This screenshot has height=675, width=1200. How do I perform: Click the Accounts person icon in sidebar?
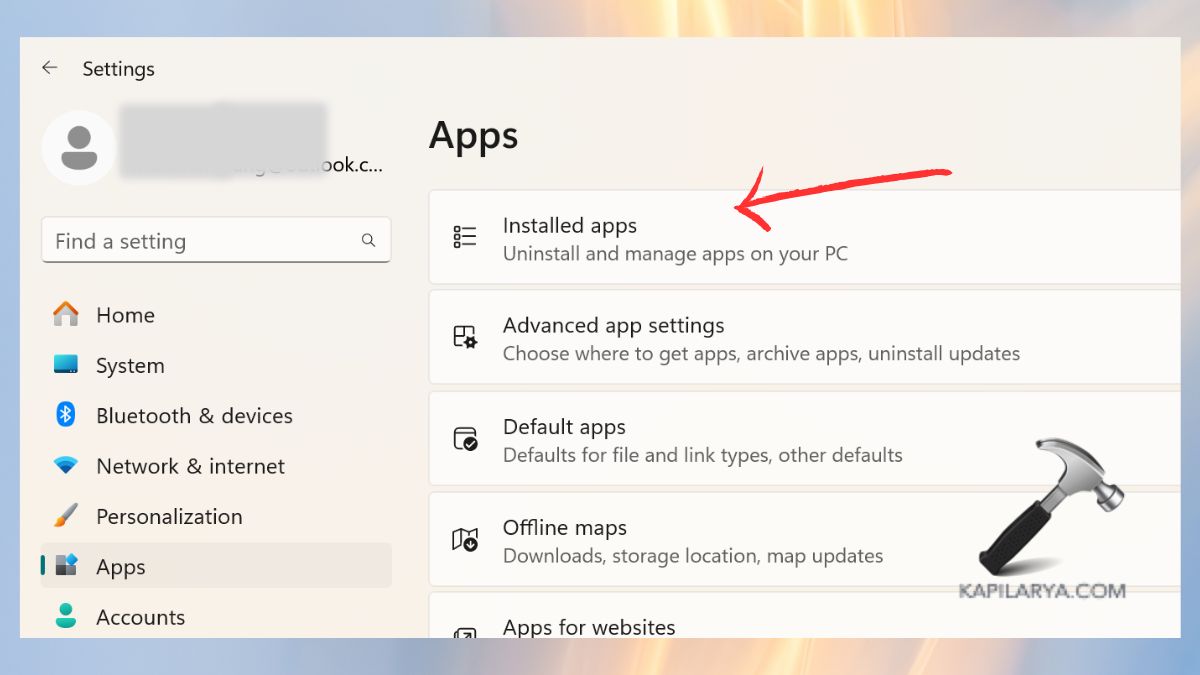(x=66, y=616)
